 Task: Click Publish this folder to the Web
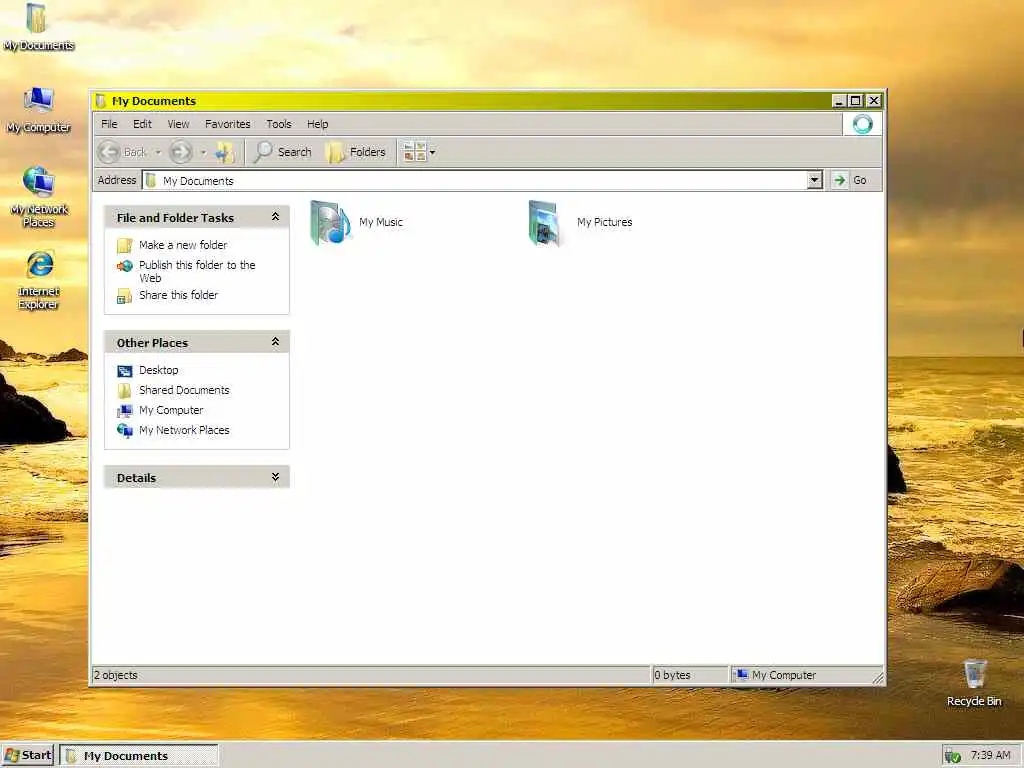(197, 271)
